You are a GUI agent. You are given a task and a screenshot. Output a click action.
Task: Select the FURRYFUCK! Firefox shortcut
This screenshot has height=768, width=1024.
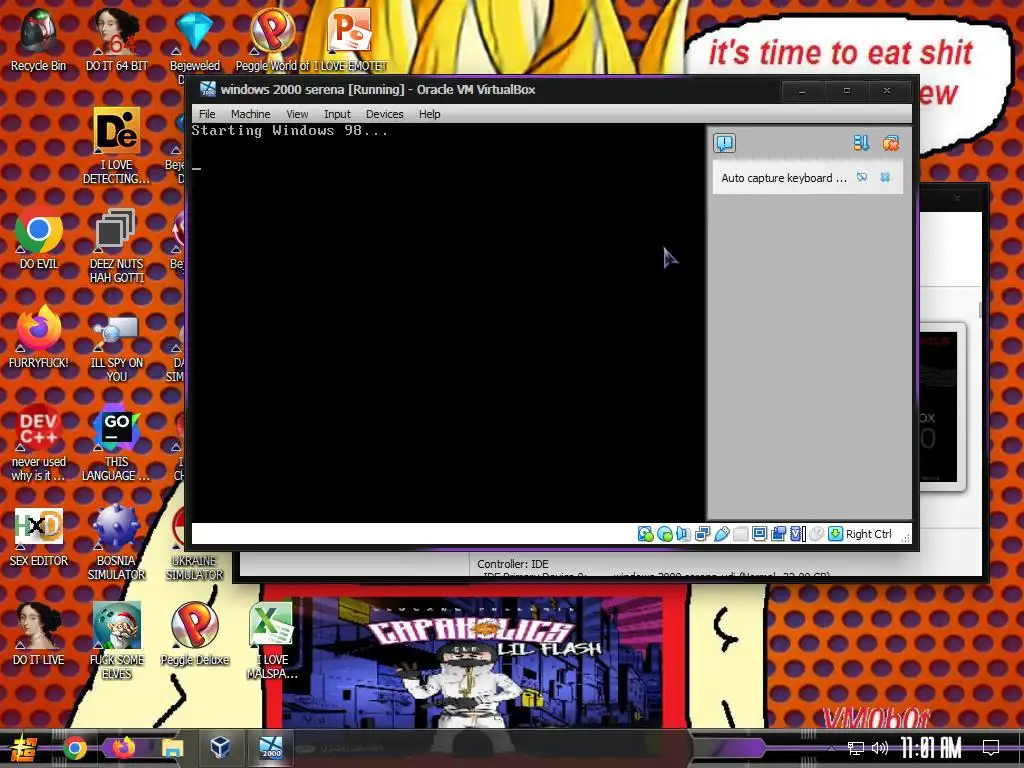pos(39,337)
